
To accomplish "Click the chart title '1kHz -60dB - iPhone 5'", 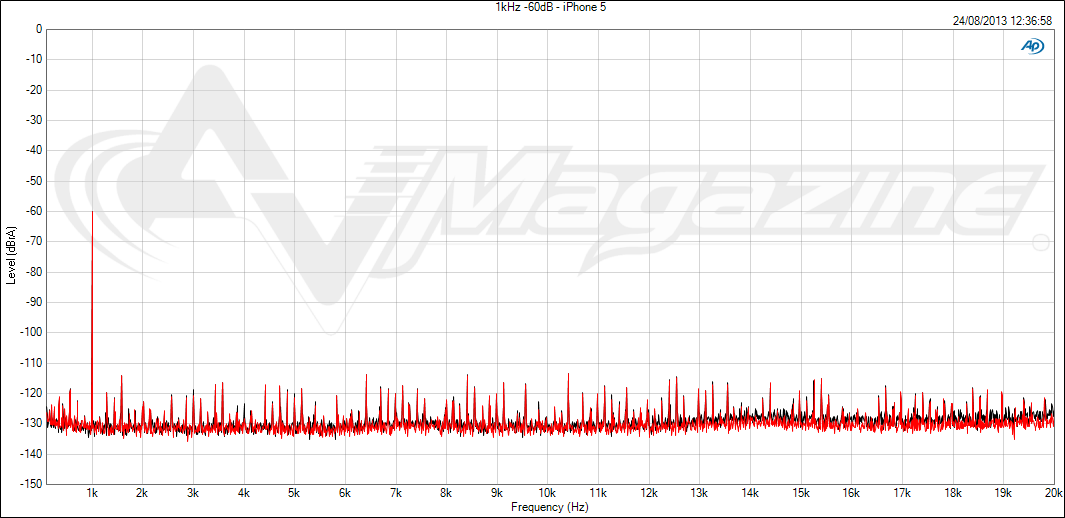I will point(551,7).
